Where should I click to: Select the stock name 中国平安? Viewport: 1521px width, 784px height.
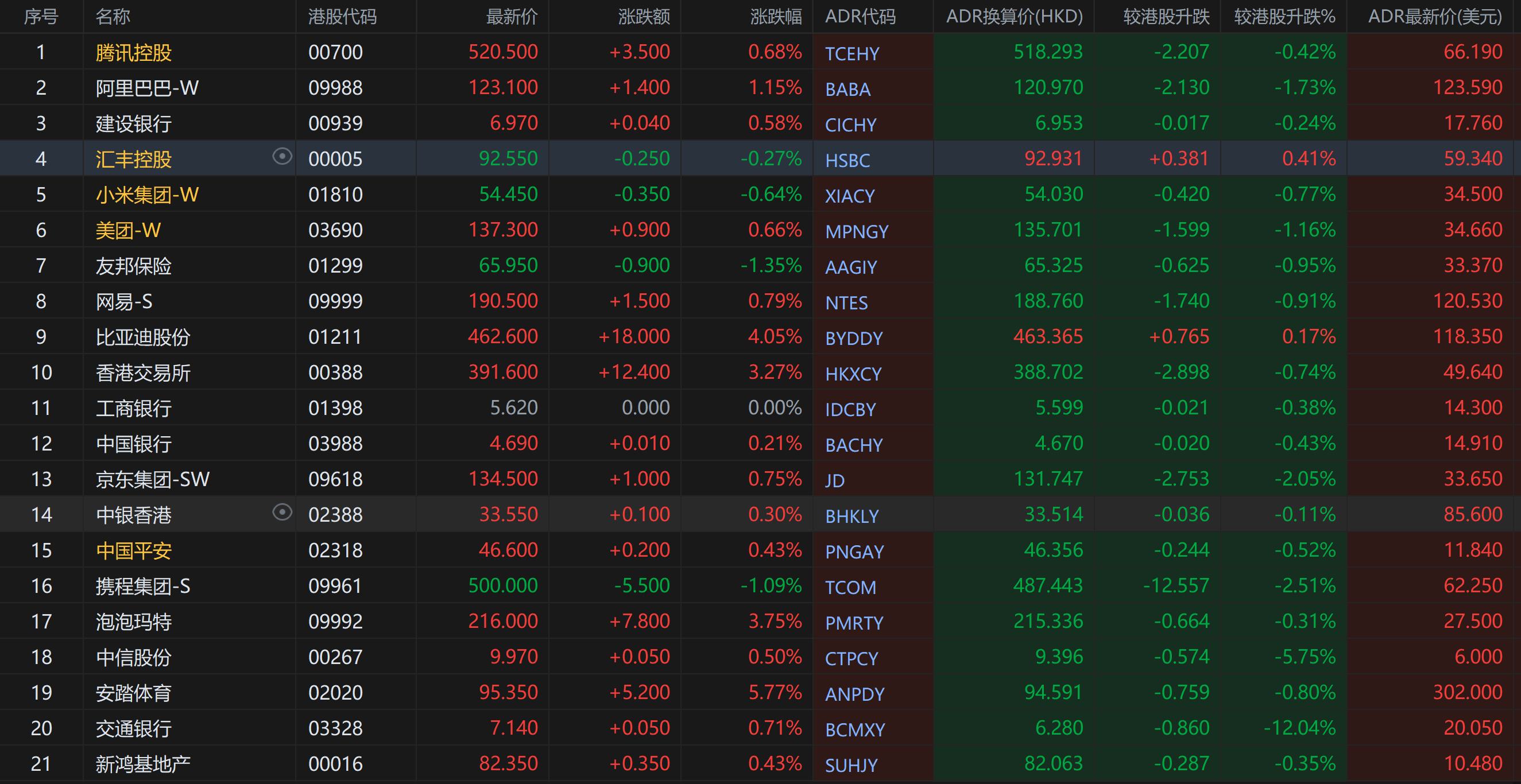click(133, 550)
